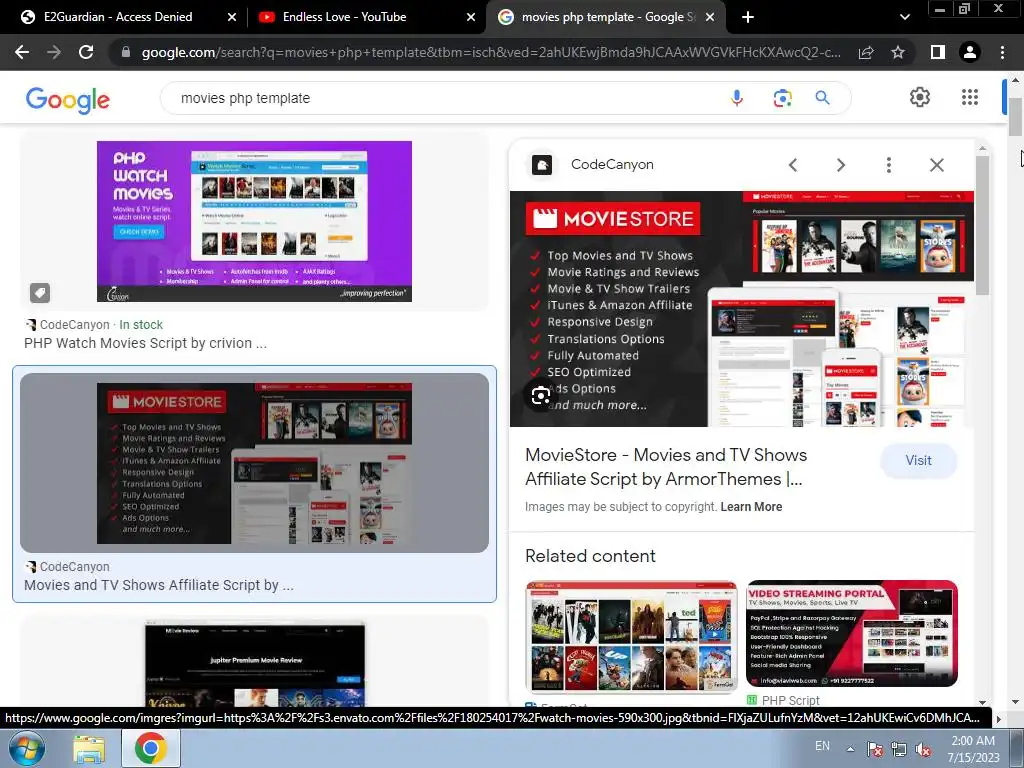Open the Jupiter Premium Movie Review thumbnail
This screenshot has height=768, width=1024.
(255, 663)
